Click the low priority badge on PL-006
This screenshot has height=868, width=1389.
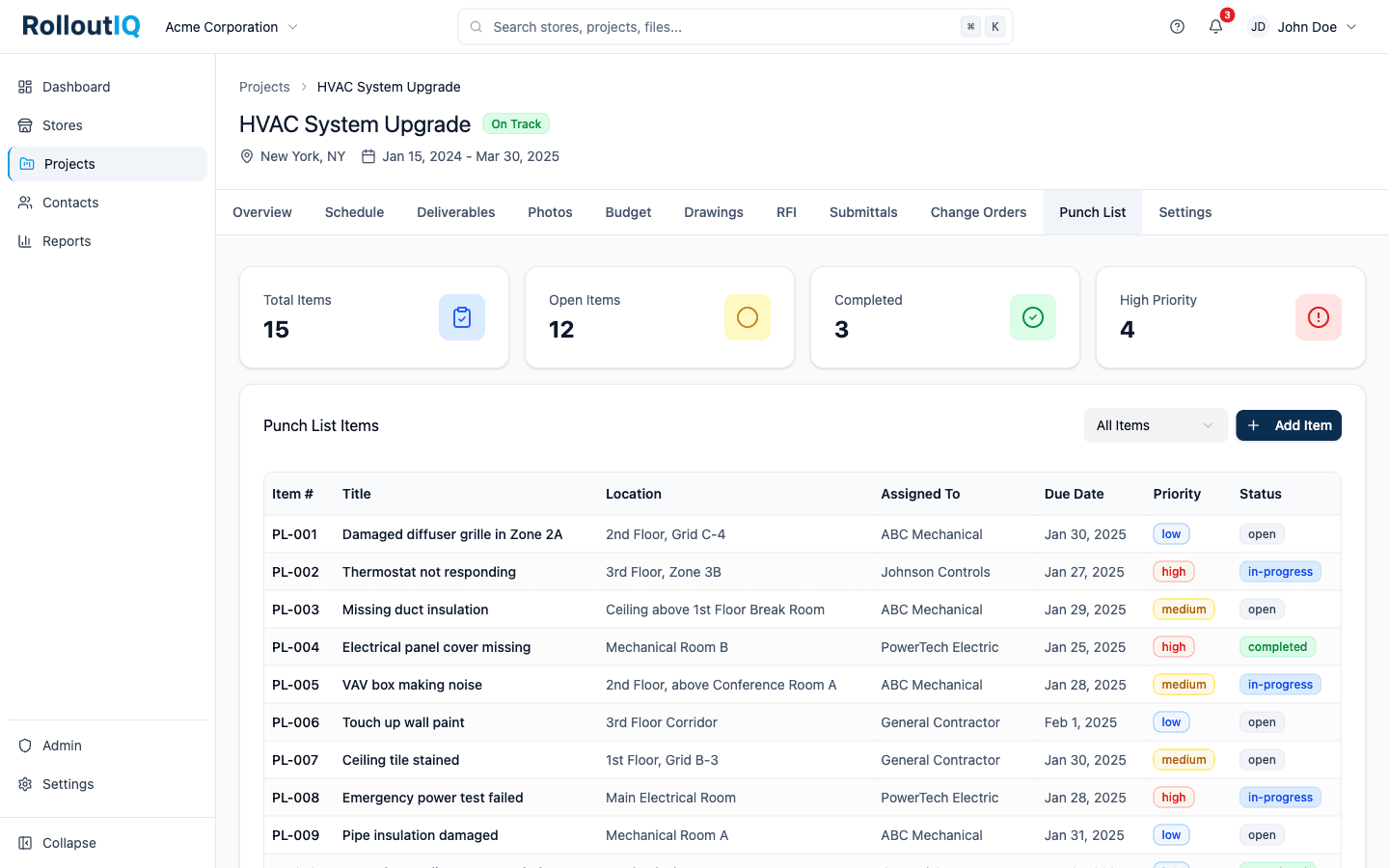(1171, 722)
